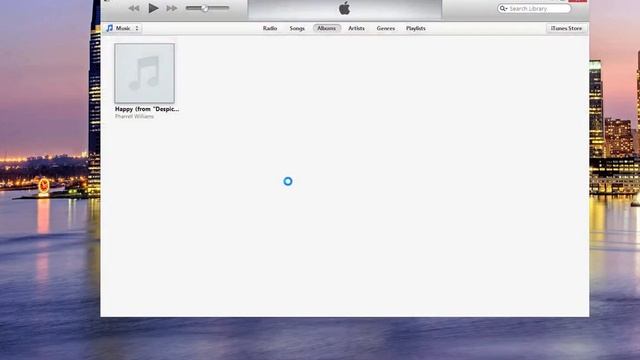Switch to the Songs tab
The width and height of the screenshot is (640, 360).
click(x=297, y=28)
